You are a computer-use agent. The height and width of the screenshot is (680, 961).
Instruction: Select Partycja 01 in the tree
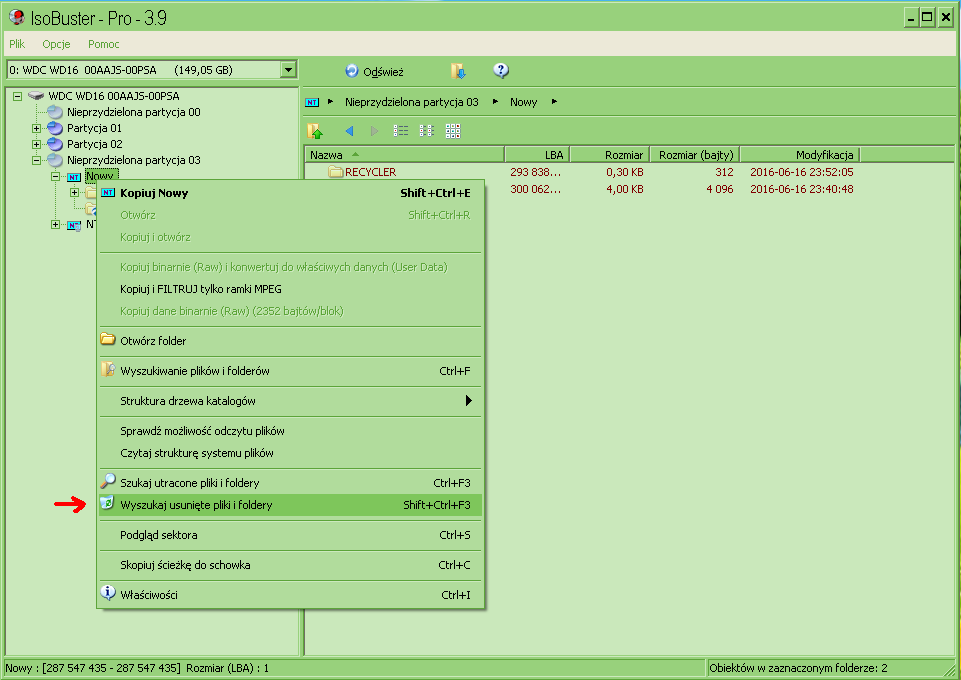[x=94, y=128]
